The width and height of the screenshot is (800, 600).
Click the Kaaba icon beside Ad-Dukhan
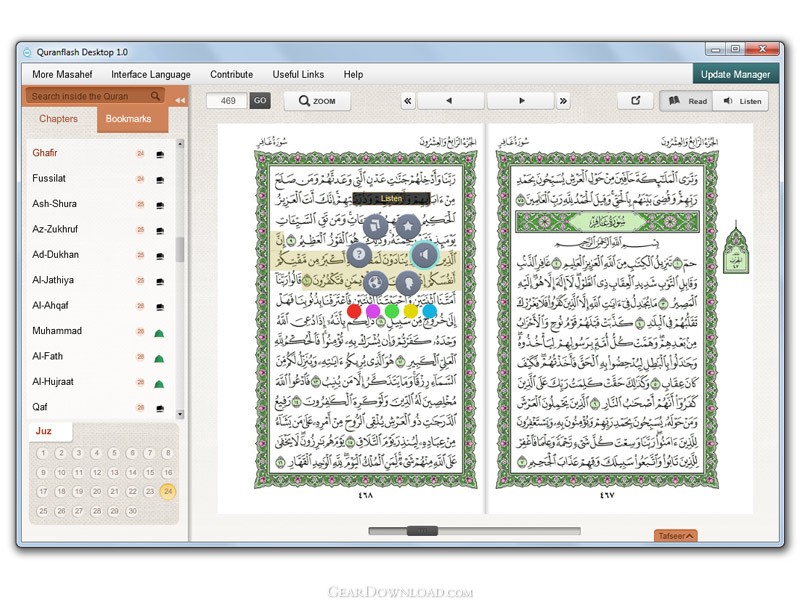click(x=160, y=256)
